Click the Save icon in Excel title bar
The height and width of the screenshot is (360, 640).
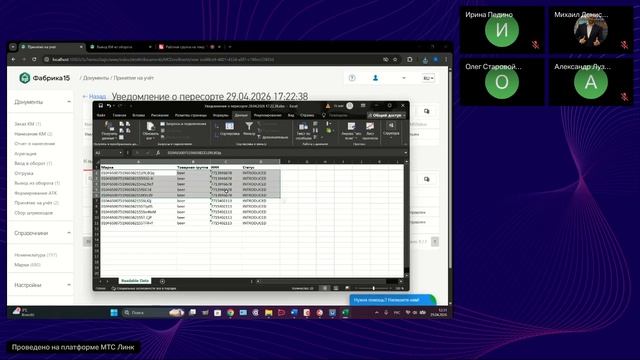(100, 106)
